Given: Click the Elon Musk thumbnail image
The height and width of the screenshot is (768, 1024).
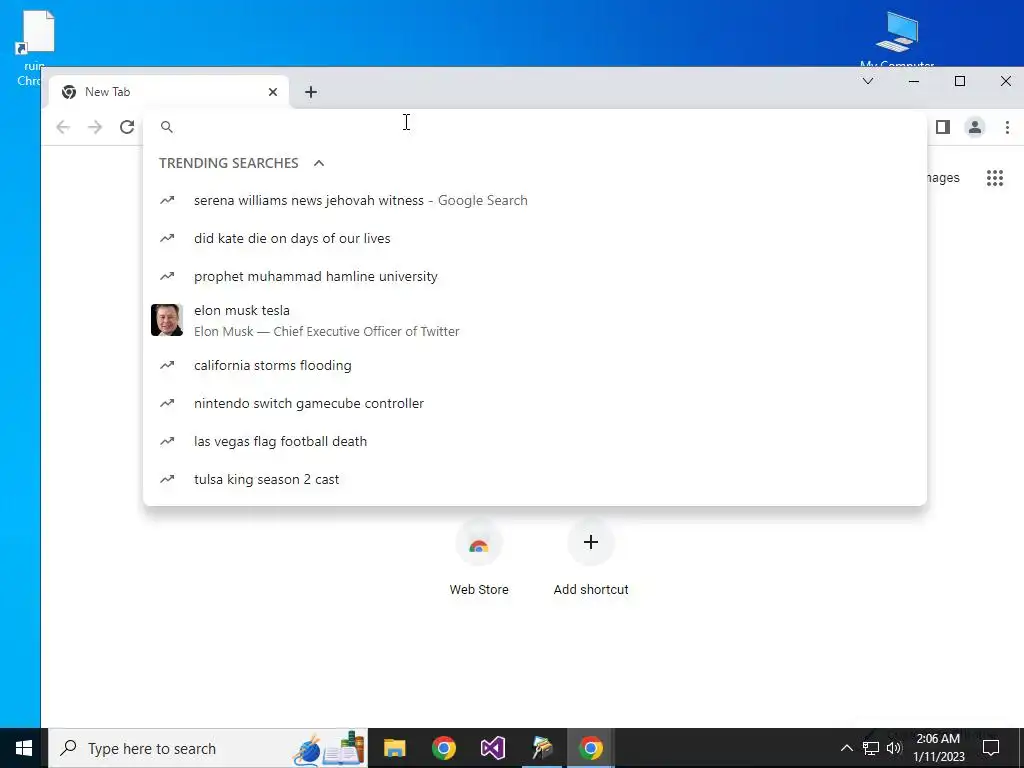Looking at the screenshot, I should [167, 320].
